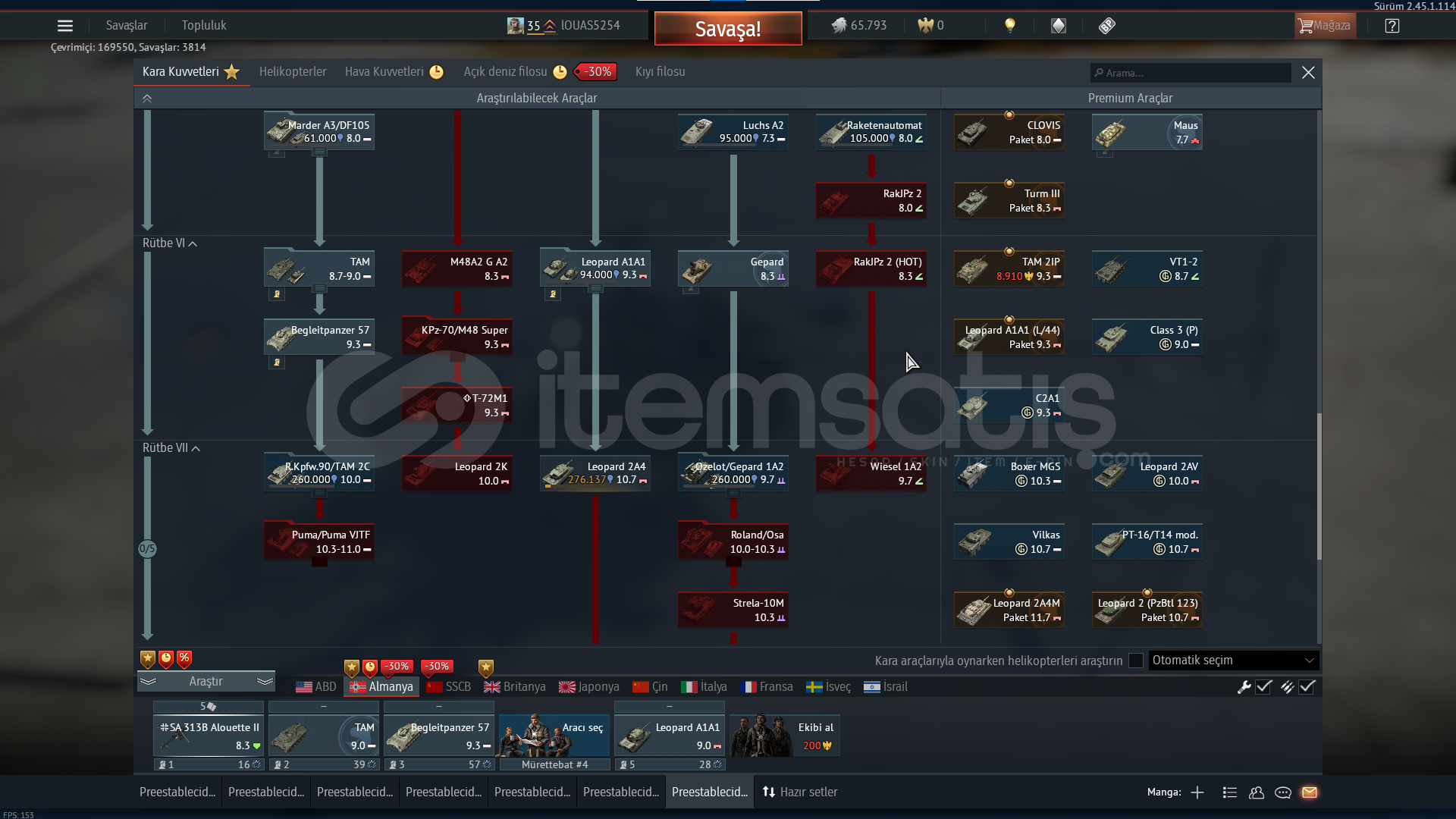Click Aracı seç on crew slot 4
This screenshot has height=819, width=1456.
click(554, 736)
